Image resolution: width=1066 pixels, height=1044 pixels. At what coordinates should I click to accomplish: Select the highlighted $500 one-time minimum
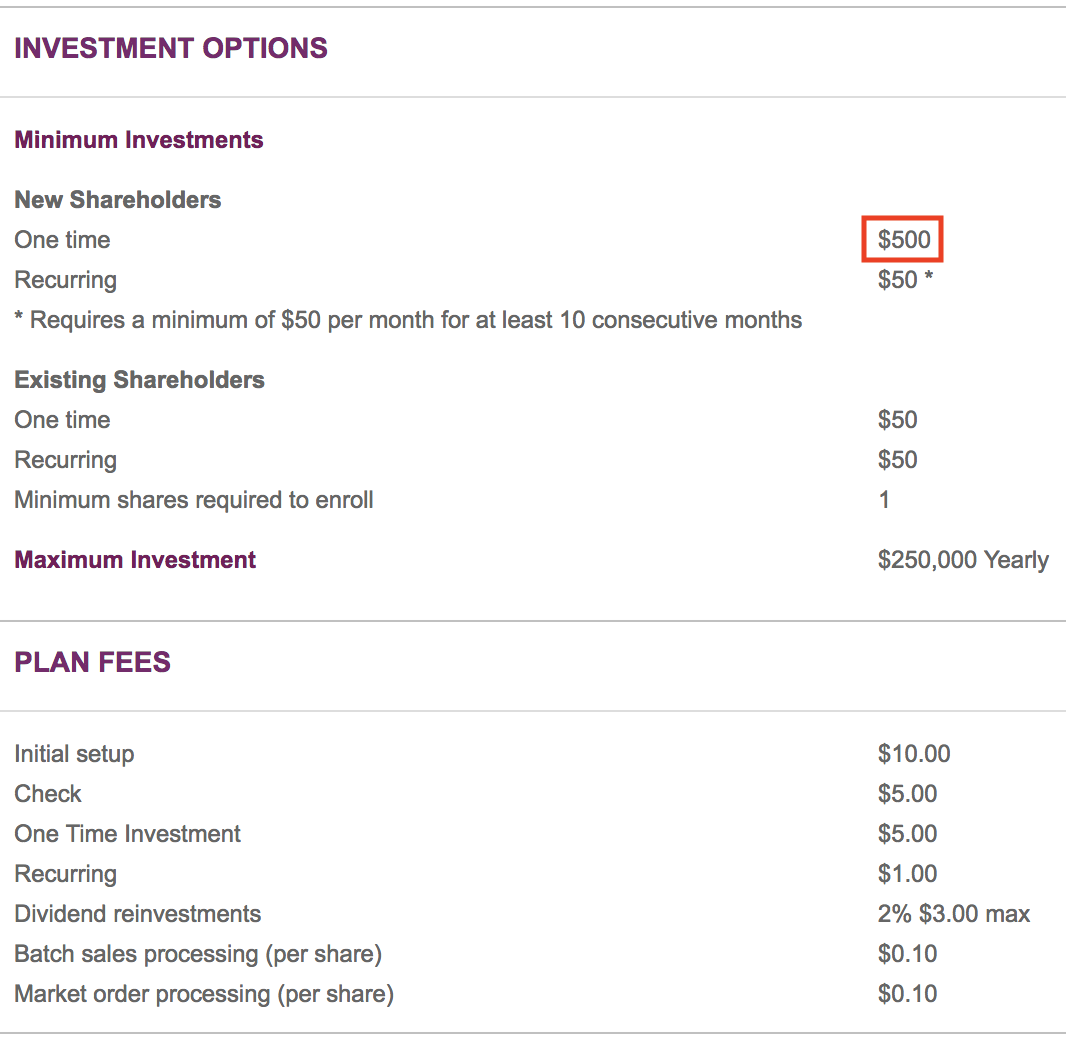click(902, 239)
